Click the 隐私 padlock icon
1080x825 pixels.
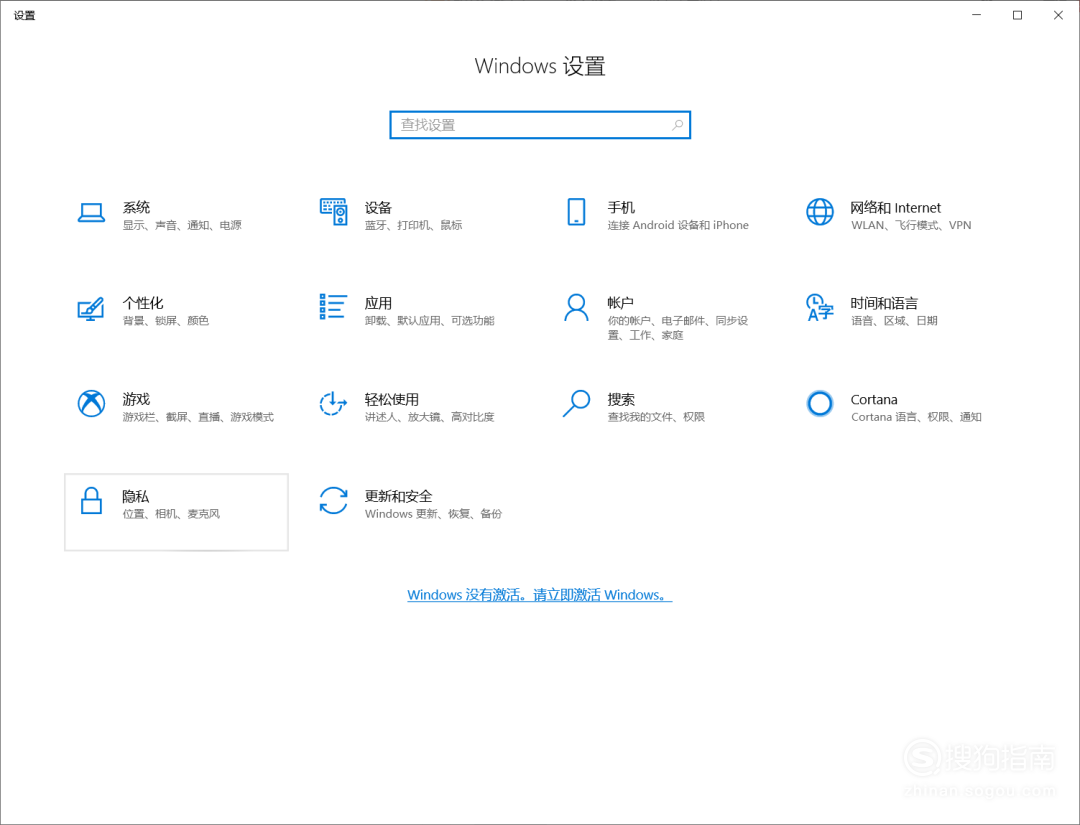click(91, 501)
